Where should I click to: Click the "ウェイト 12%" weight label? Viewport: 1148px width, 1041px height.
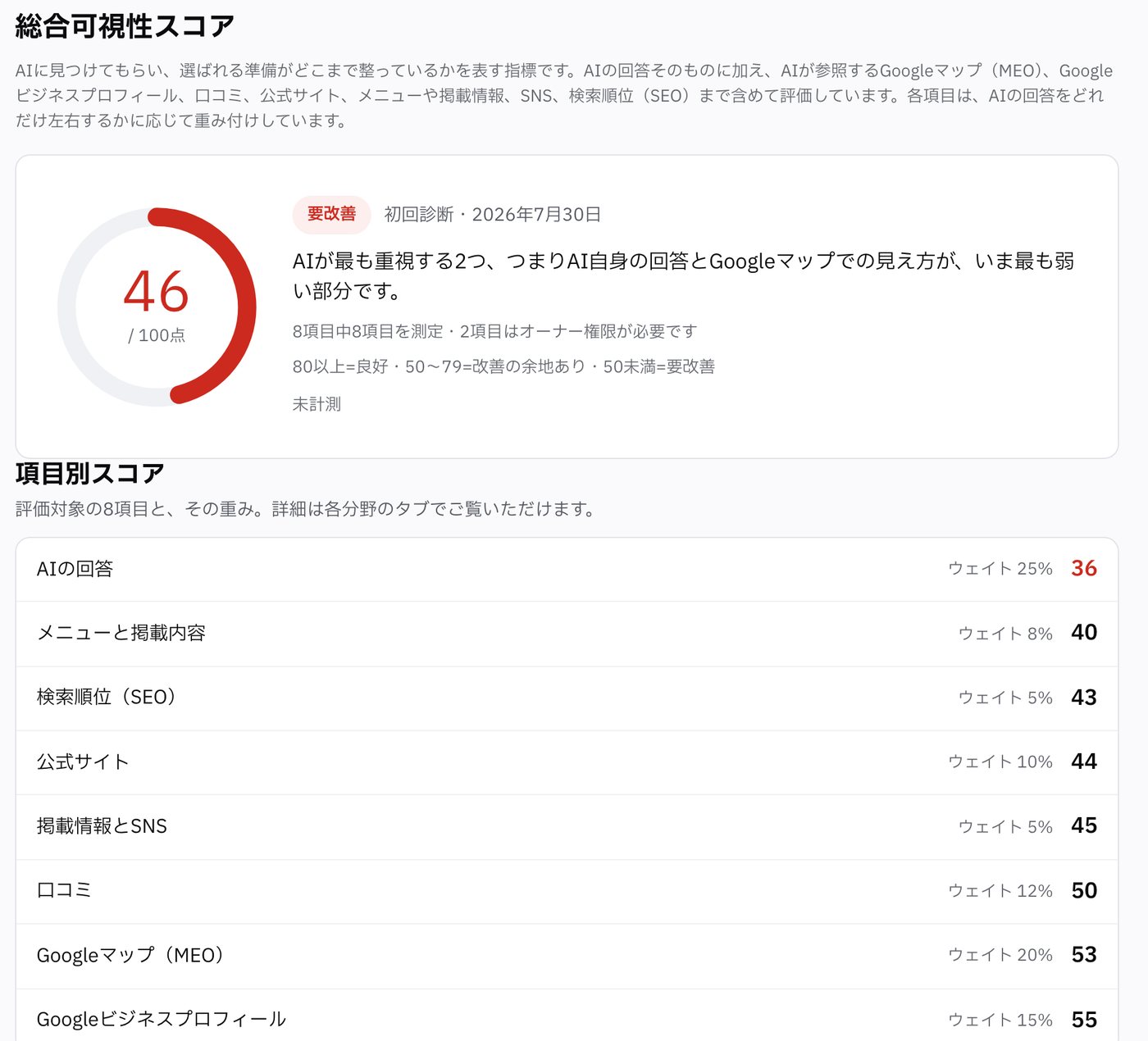(1000, 890)
